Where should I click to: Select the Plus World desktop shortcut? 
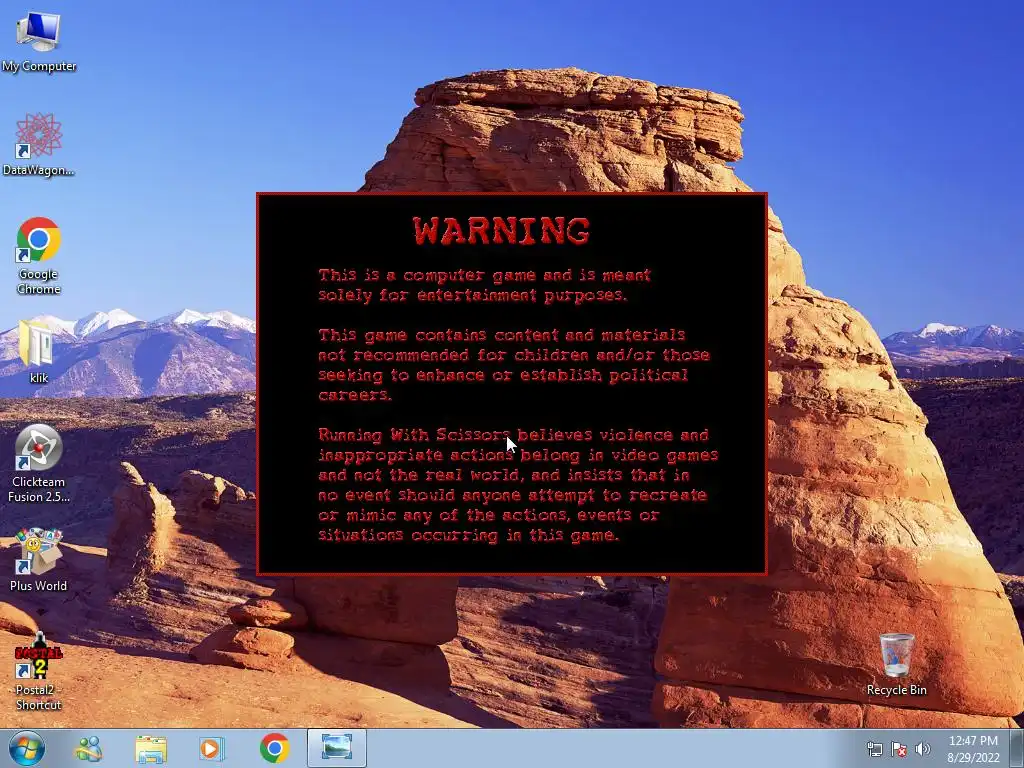(x=39, y=560)
